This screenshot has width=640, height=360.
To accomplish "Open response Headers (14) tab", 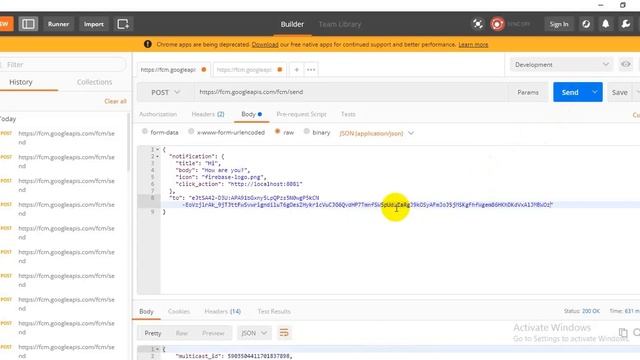I will pyautogui.click(x=222, y=311).
